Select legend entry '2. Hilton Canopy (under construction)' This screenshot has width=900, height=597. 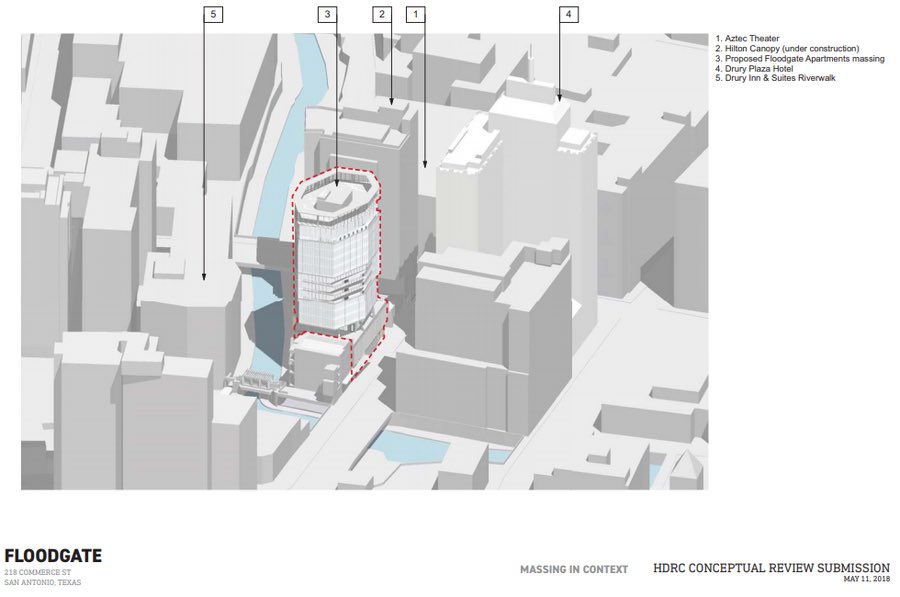pyautogui.click(x=787, y=49)
